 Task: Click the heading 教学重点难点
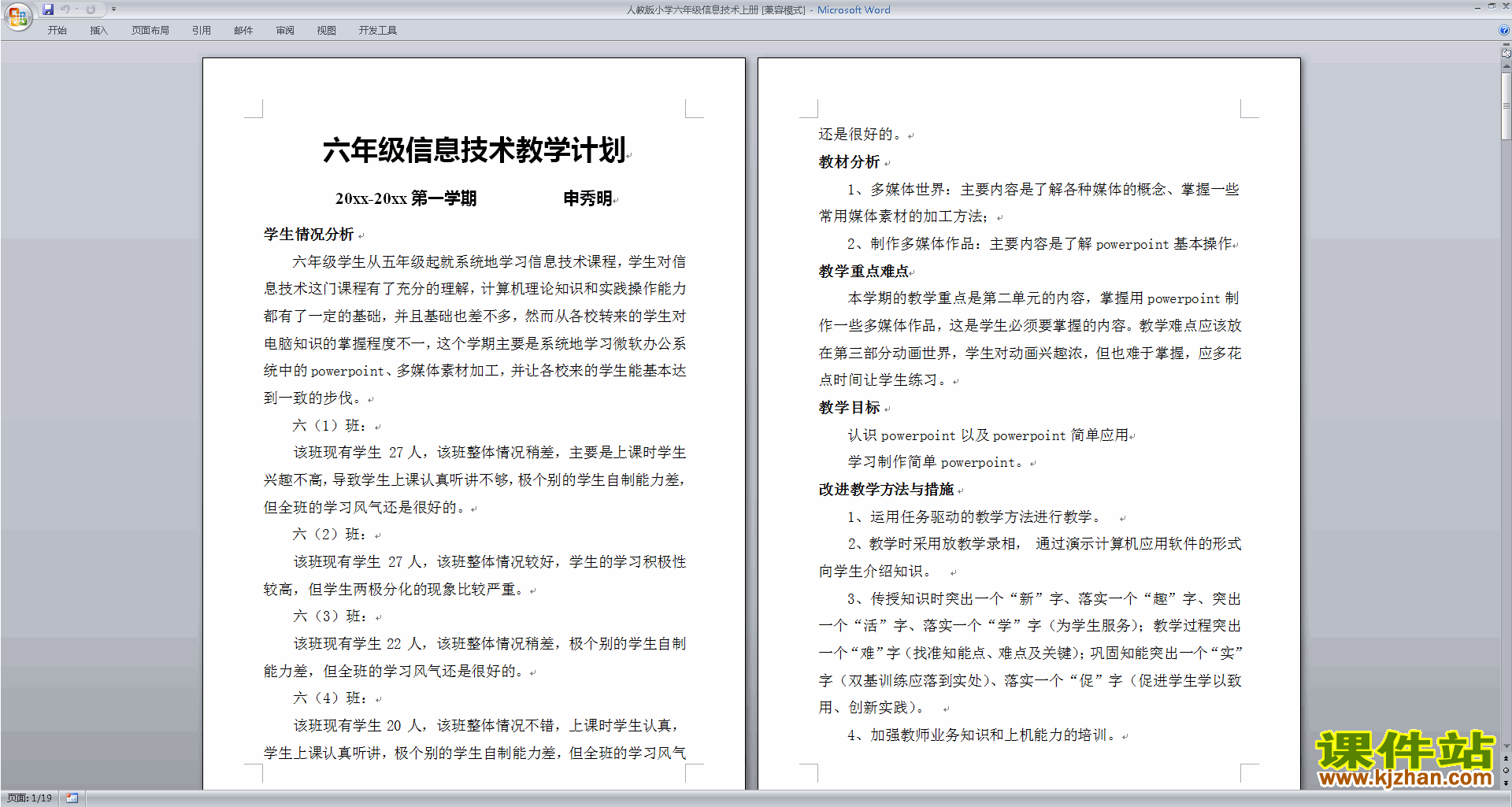click(864, 272)
